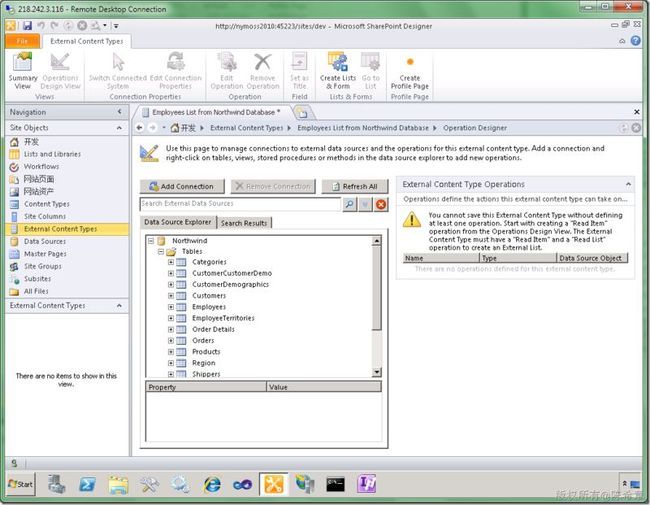Click the search magnifier icon
This screenshot has height=505, width=650.
click(x=349, y=204)
